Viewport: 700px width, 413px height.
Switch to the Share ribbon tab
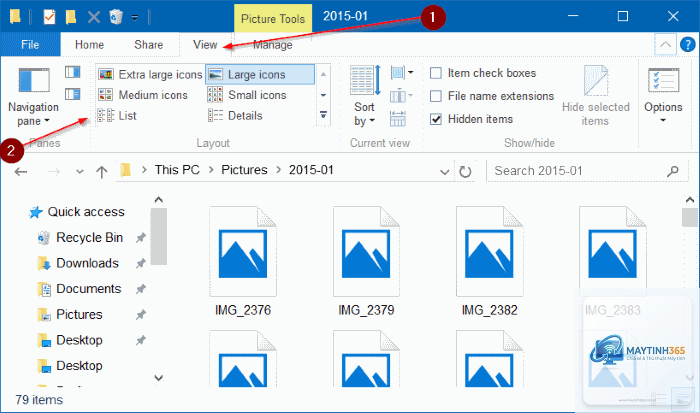[x=149, y=45]
